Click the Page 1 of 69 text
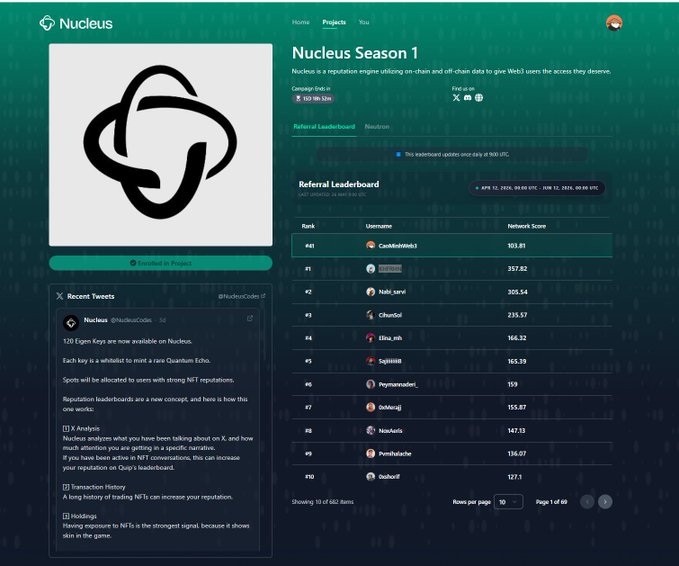The height and width of the screenshot is (566, 679). pos(551,502)
